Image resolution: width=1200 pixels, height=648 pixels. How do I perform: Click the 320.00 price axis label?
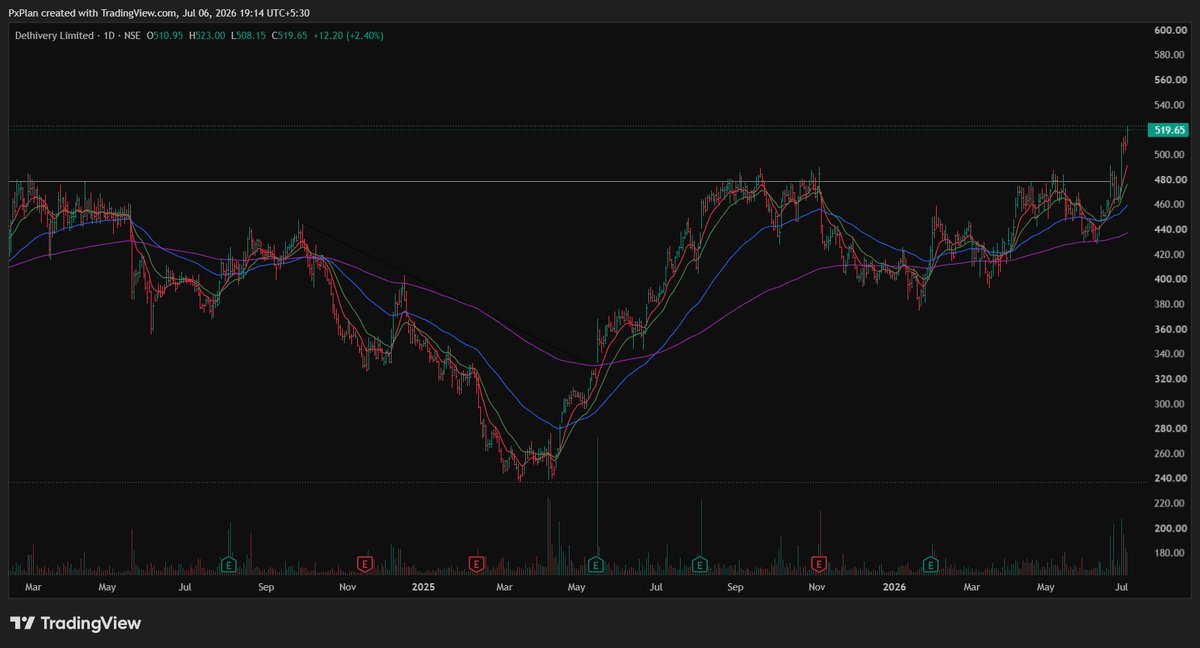pos(1169,379)
